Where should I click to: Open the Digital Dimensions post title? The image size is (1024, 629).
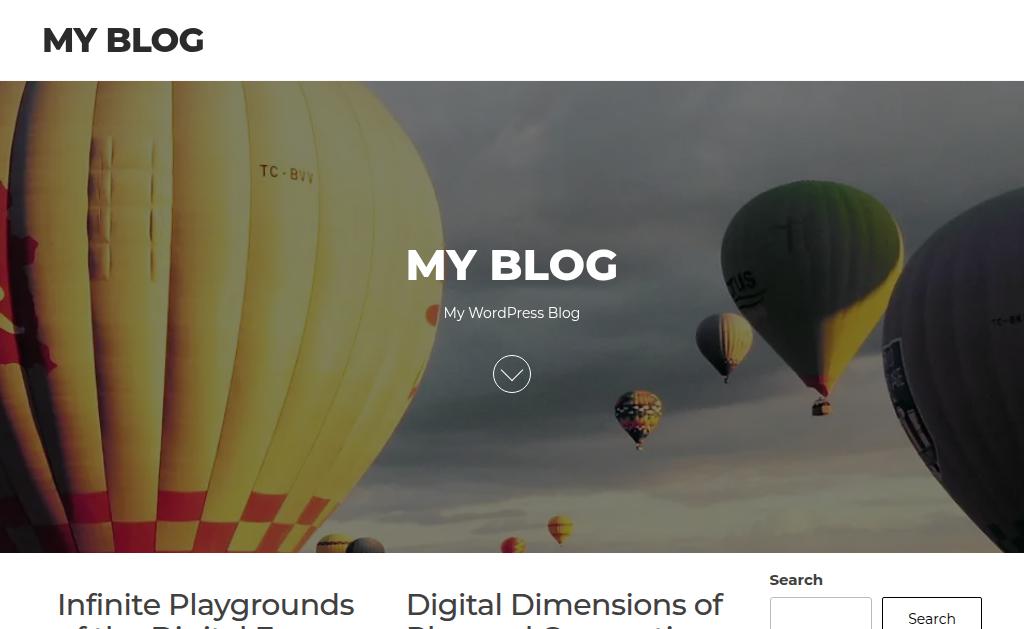pyautogui.click(x=564, y=609)
